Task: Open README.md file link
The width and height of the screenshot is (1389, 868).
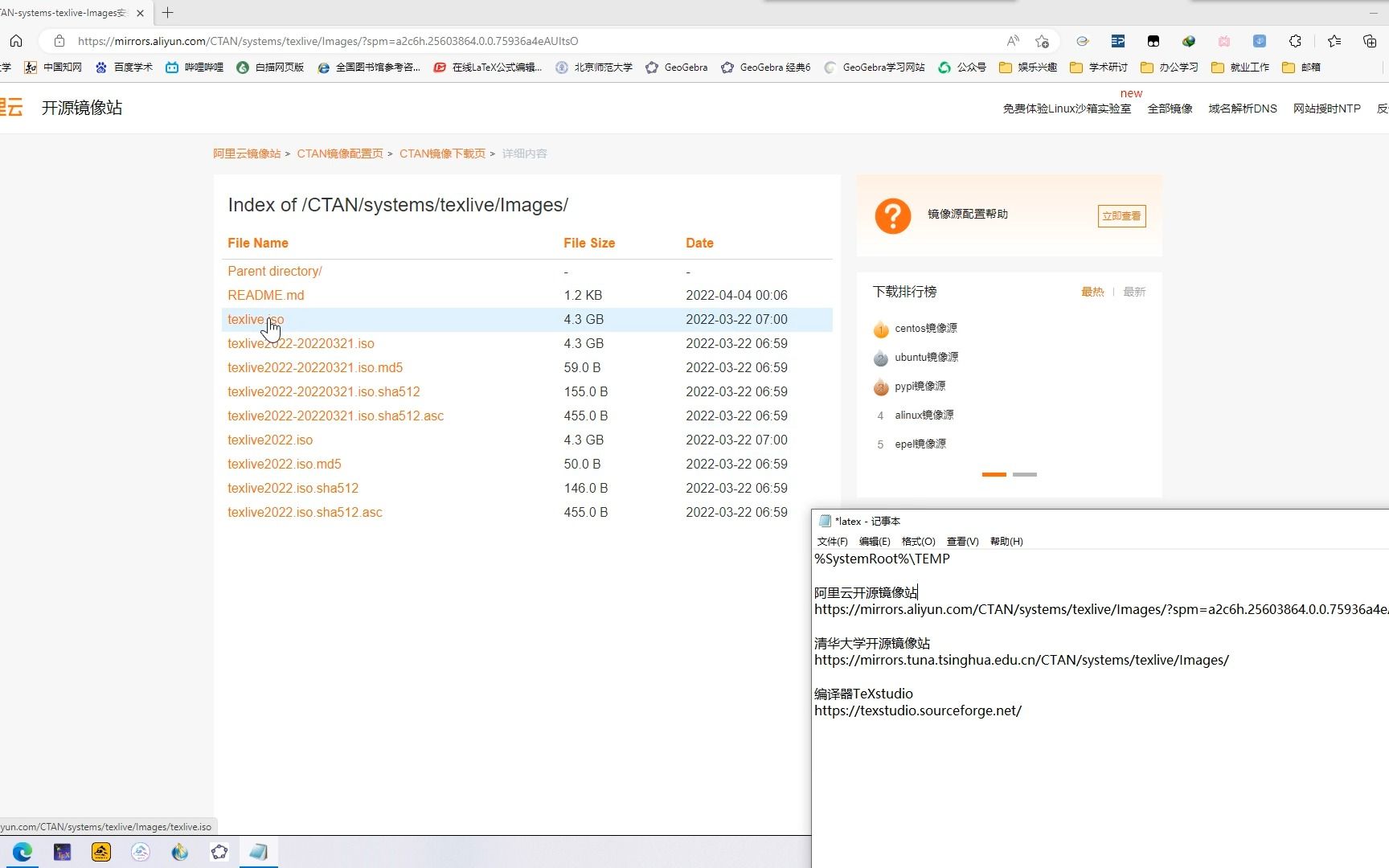Action: click(266, 295)
